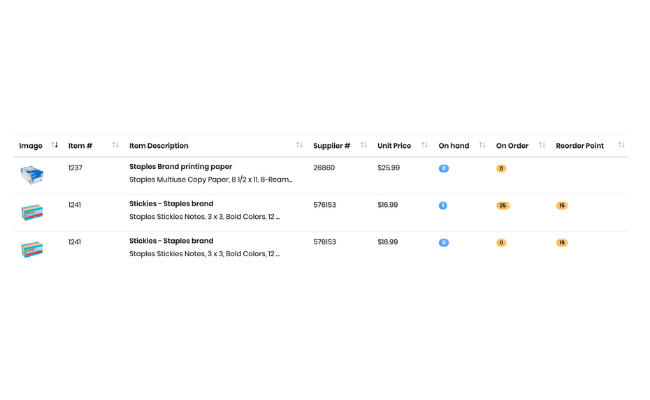
Task: Sort by Reorder Point column arrows
Action: tap(621, 145)
